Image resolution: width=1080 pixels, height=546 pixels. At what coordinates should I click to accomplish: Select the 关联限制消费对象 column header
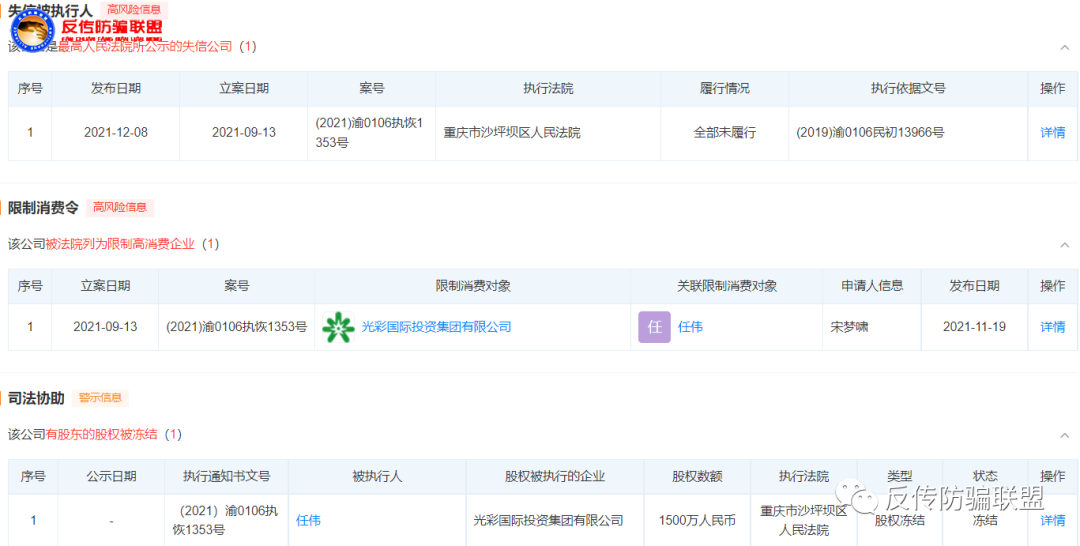pyautogui.click(x=727, y=286)
